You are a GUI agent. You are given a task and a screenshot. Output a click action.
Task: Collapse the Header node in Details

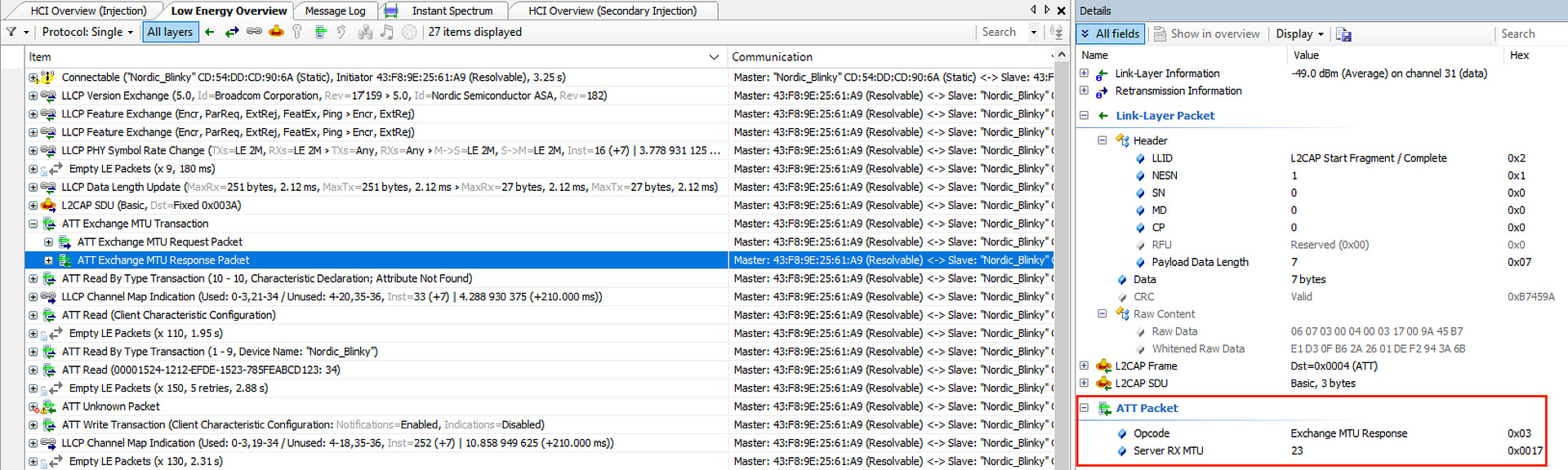[1102, 140]
